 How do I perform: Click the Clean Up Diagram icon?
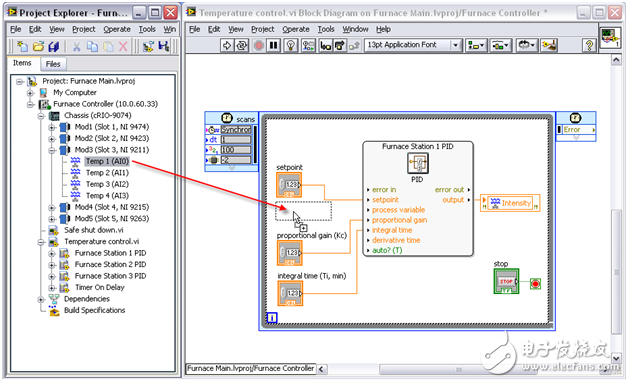click(549, 45)
